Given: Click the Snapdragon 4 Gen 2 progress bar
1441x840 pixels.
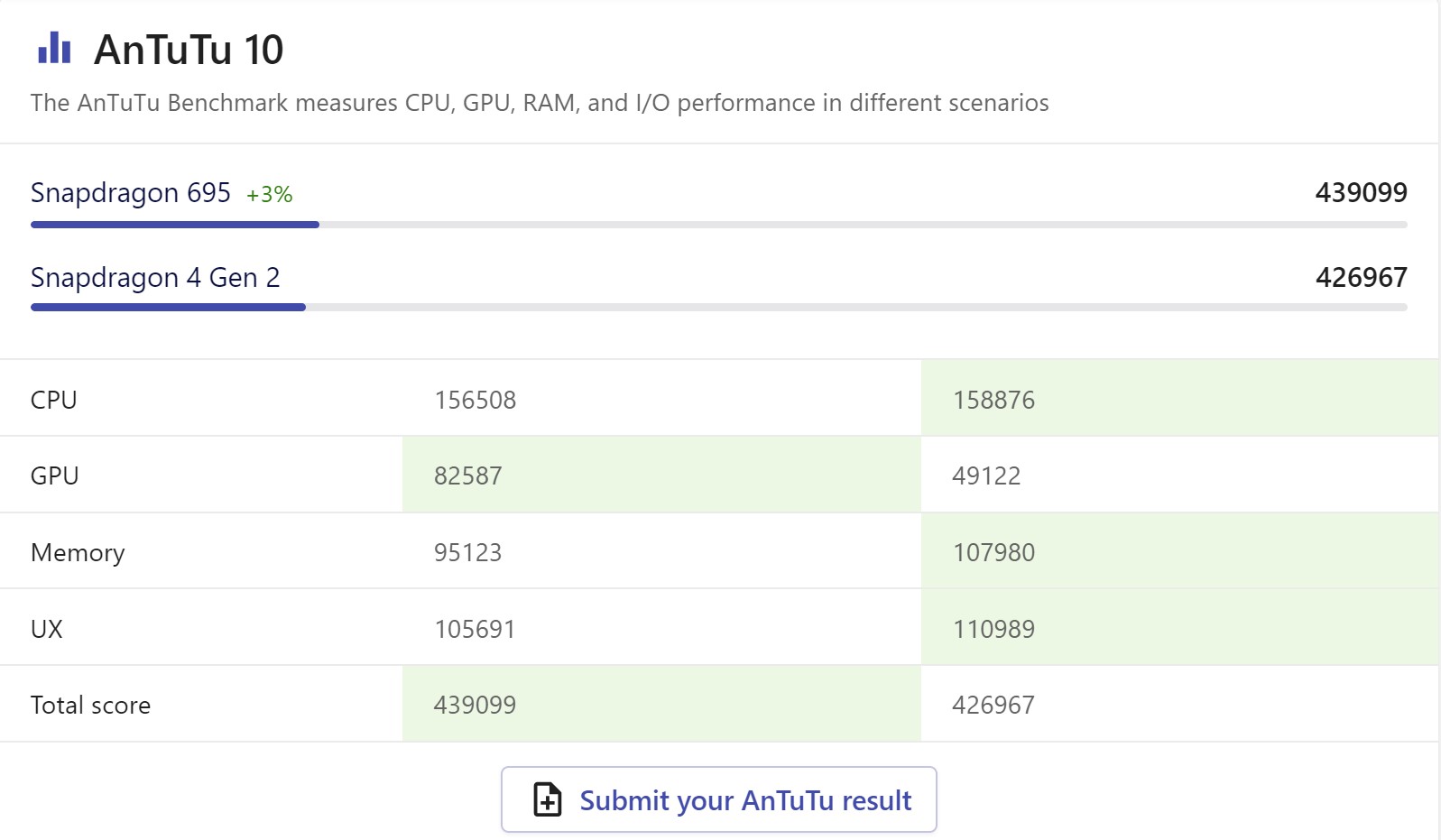Looking at the screenshot, I should [x=718, y=308].
